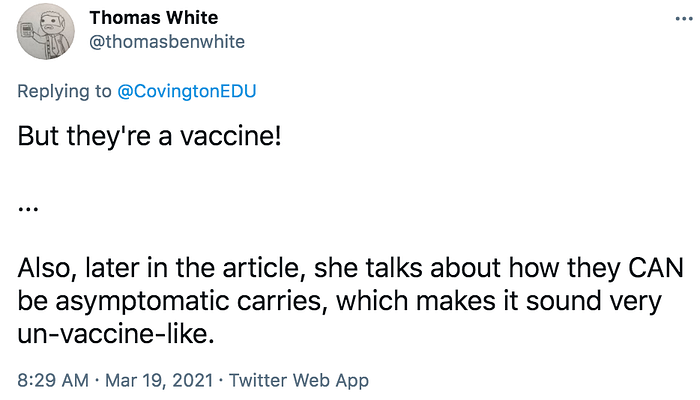
Task: Click the three-dot line in the tweet body
Action: click(28, 208)
